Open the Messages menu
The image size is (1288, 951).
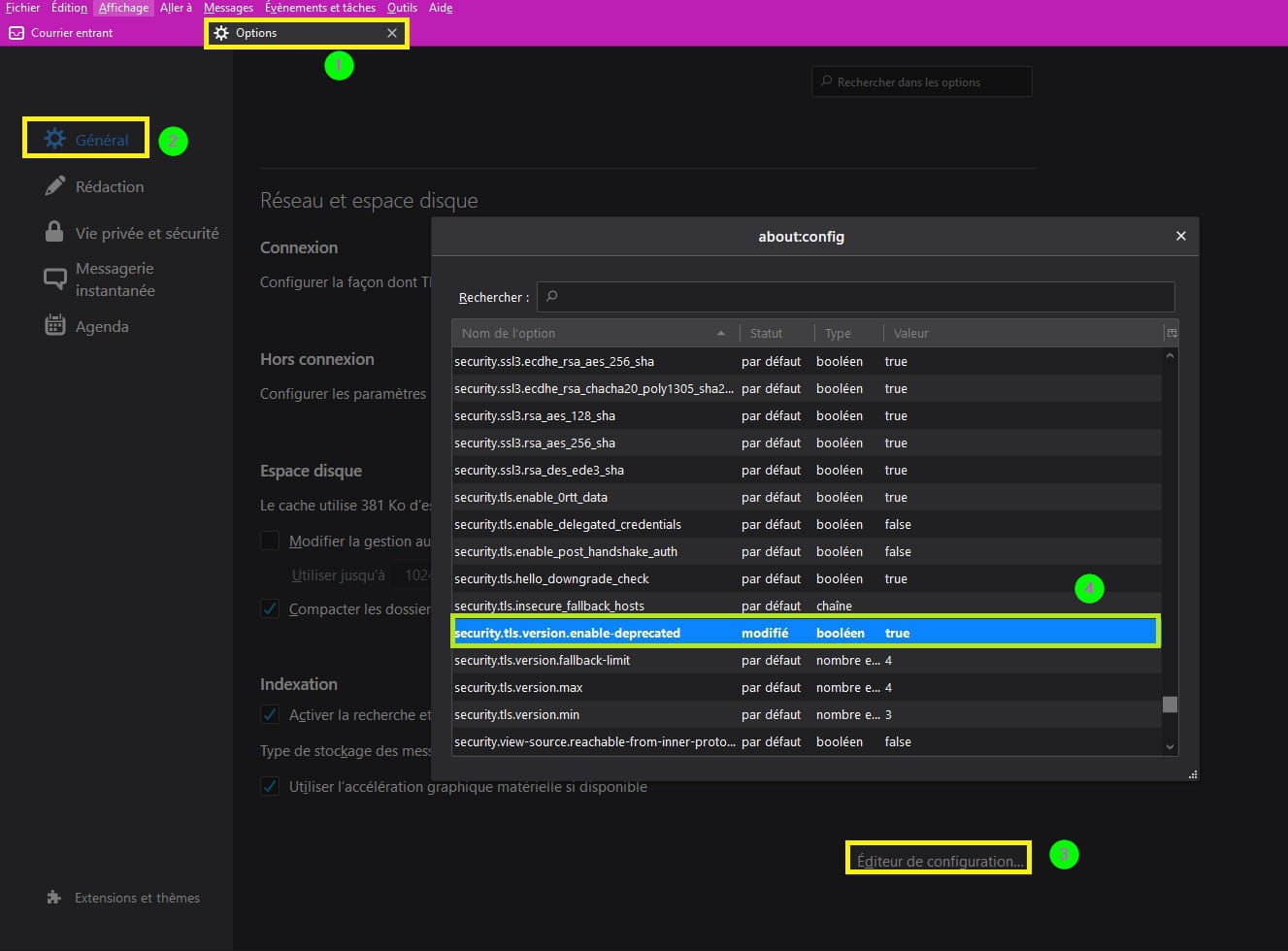[228, 8]
